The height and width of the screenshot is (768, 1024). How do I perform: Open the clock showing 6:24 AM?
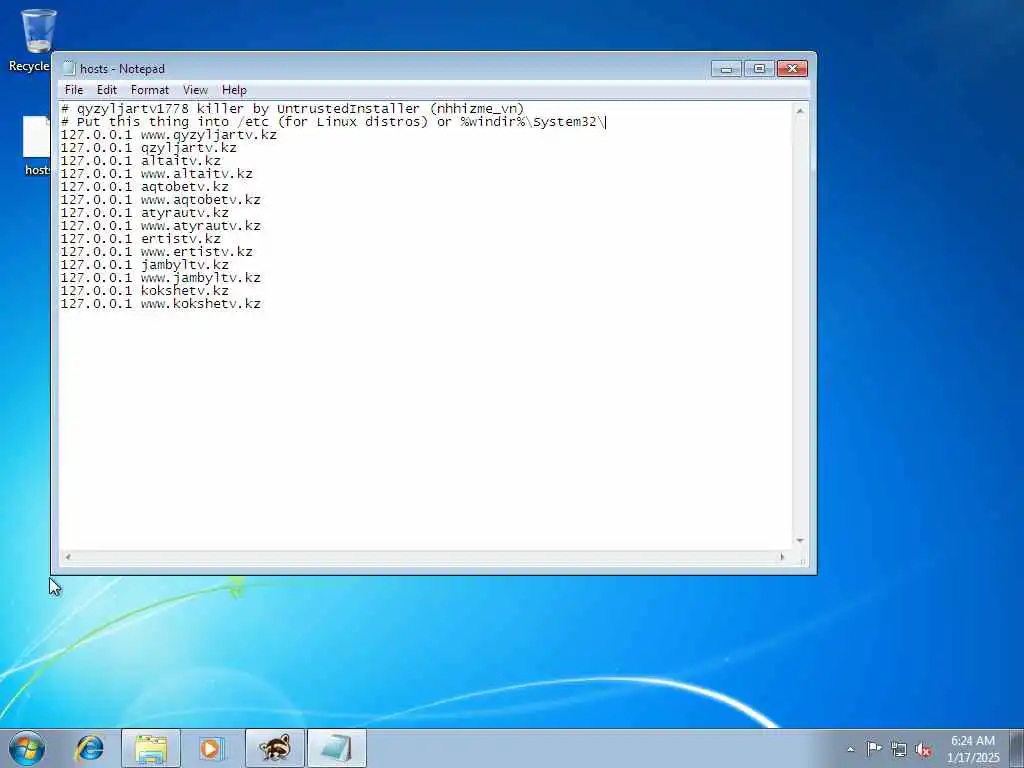[x=973, y=749]
